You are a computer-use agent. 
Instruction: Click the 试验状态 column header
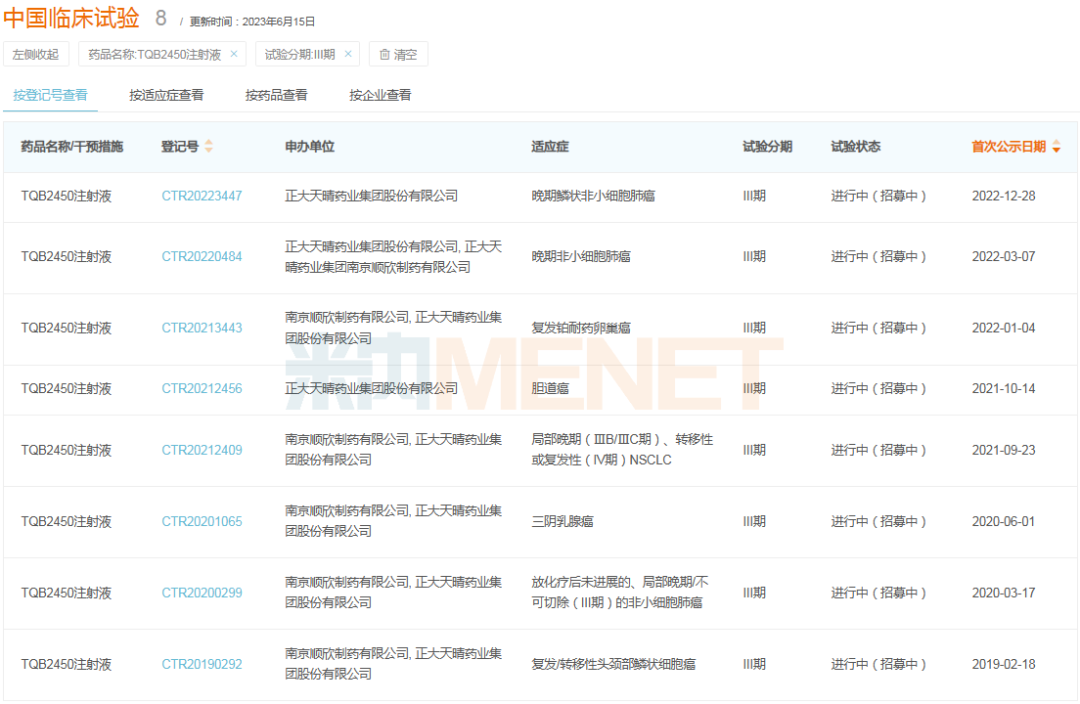pos(855,146)
